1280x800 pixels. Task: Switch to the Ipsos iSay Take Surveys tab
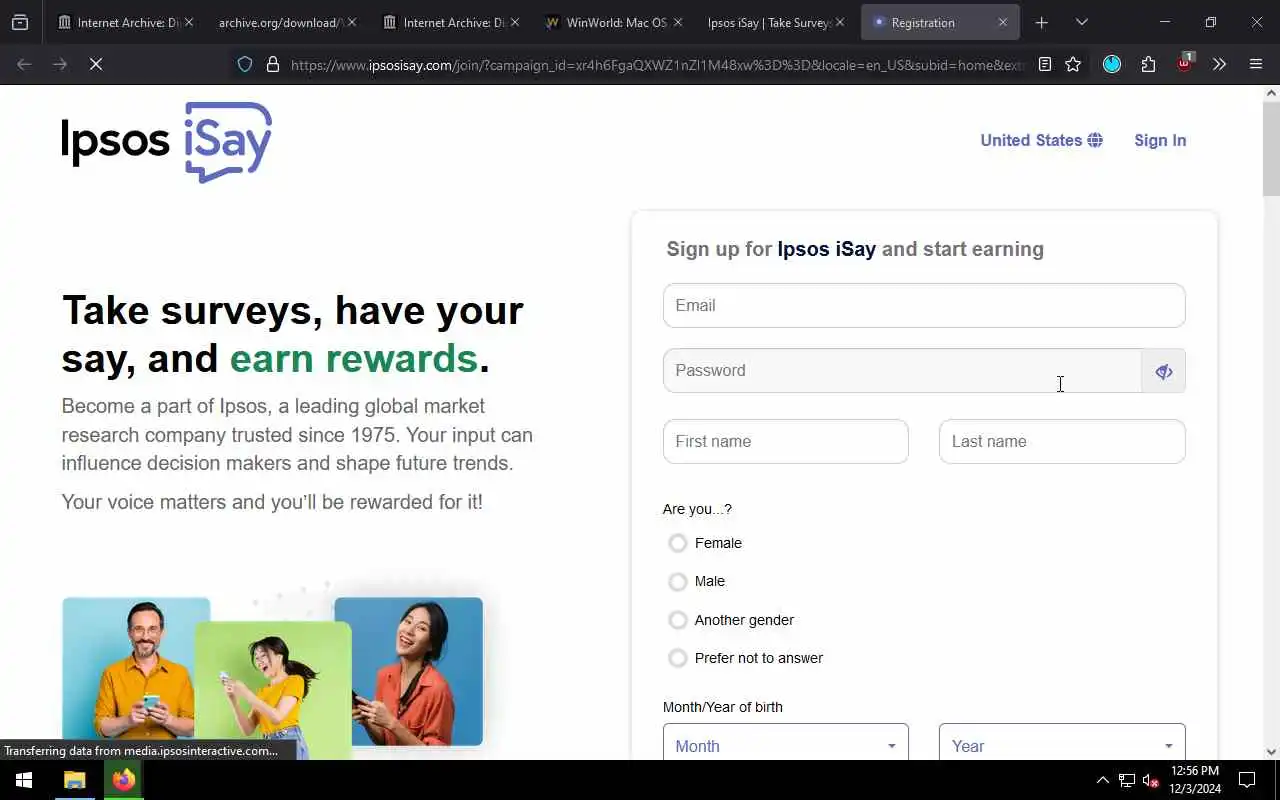tap(768, 22)
